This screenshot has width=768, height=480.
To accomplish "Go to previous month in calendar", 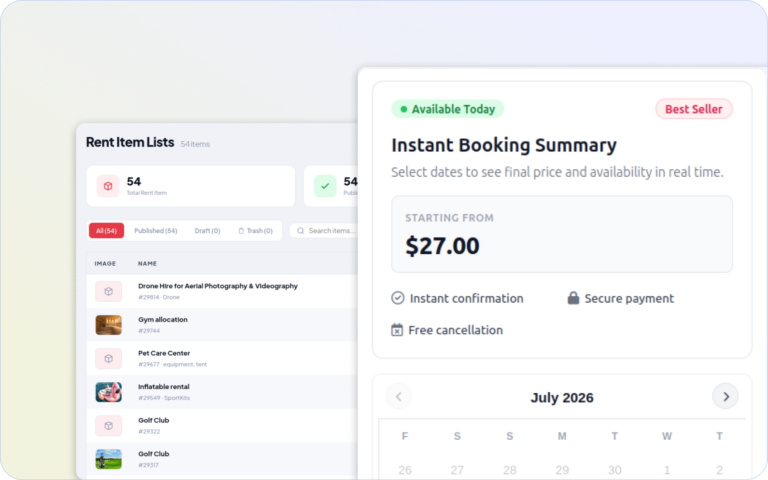I will [x=399, y=396].
